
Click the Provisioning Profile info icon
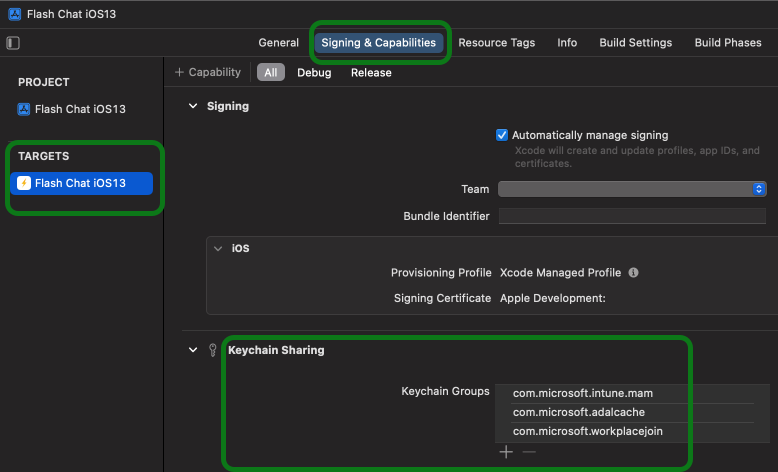[x=634, y=272]
